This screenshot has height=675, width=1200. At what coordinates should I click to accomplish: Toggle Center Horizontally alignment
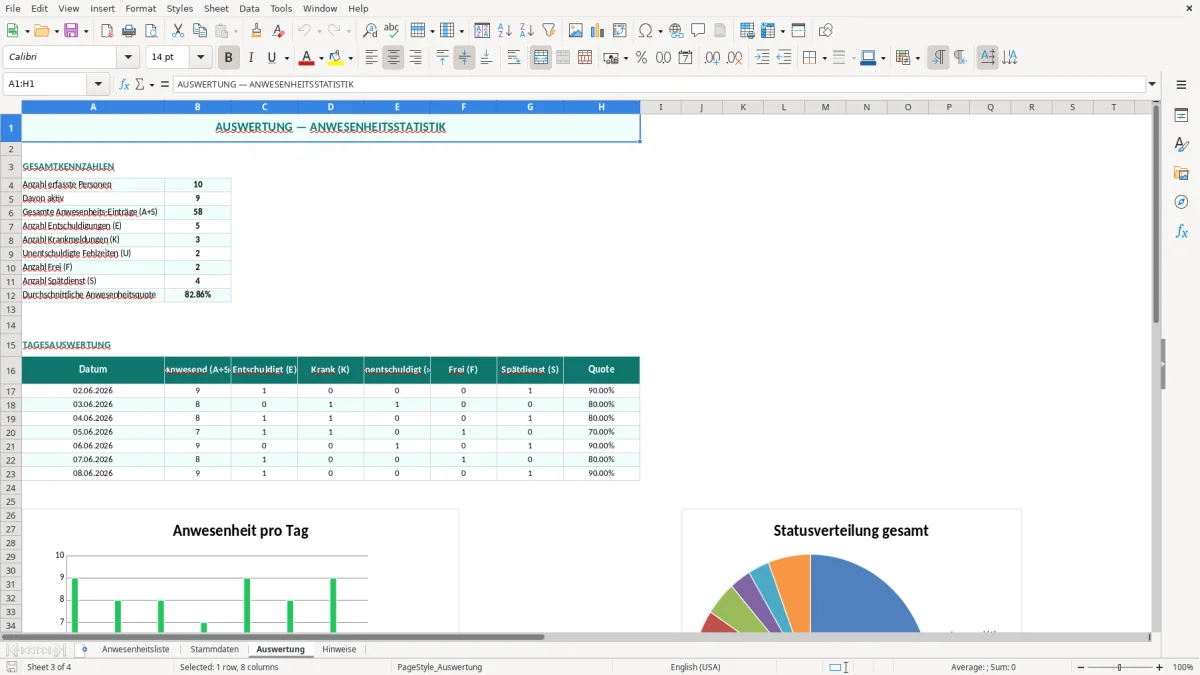click(x=394, y=58)
